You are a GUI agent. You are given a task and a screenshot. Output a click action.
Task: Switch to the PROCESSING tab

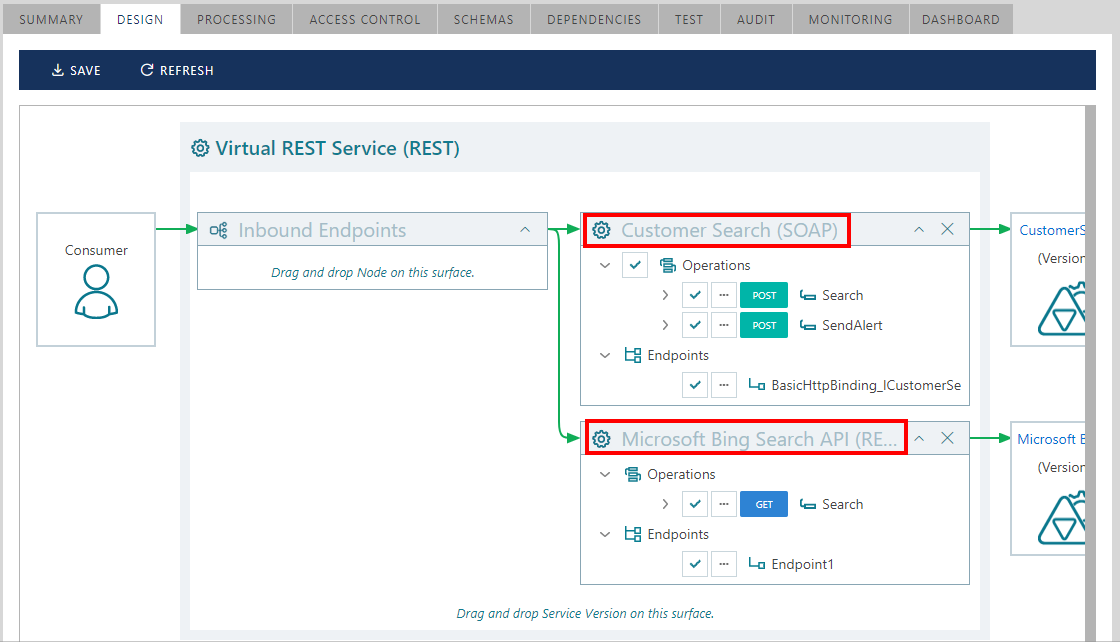click(x=236, y=19)
